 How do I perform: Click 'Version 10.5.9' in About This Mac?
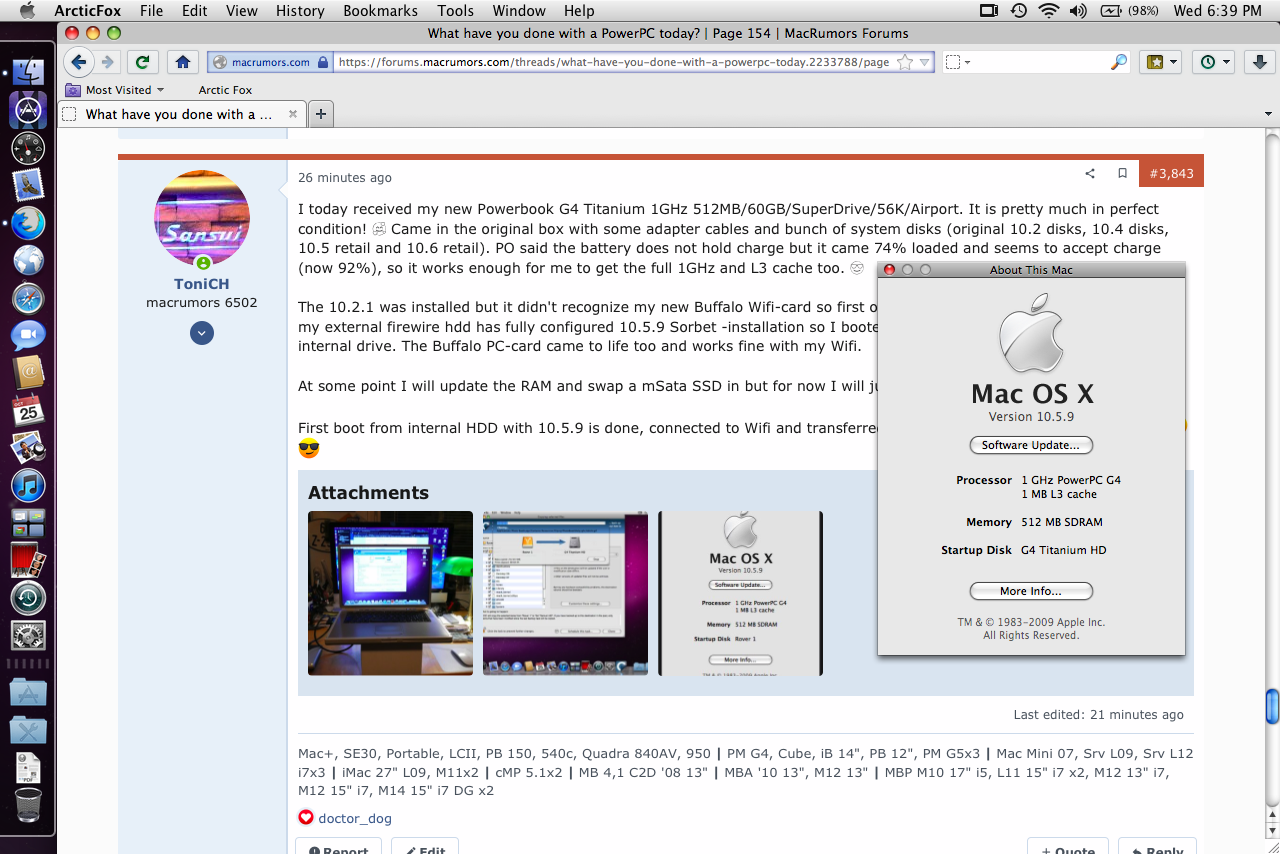click(x=1031, y=417)
